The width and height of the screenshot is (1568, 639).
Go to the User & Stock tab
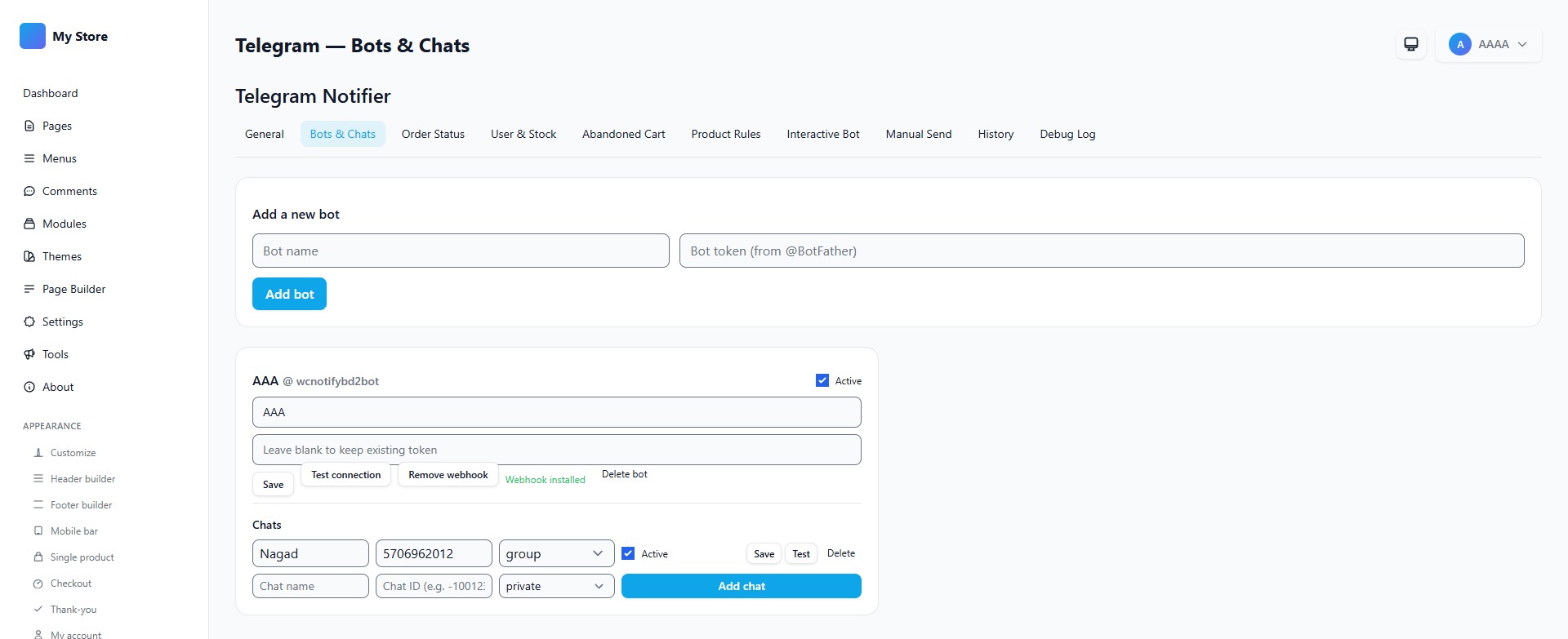(523, 134)
